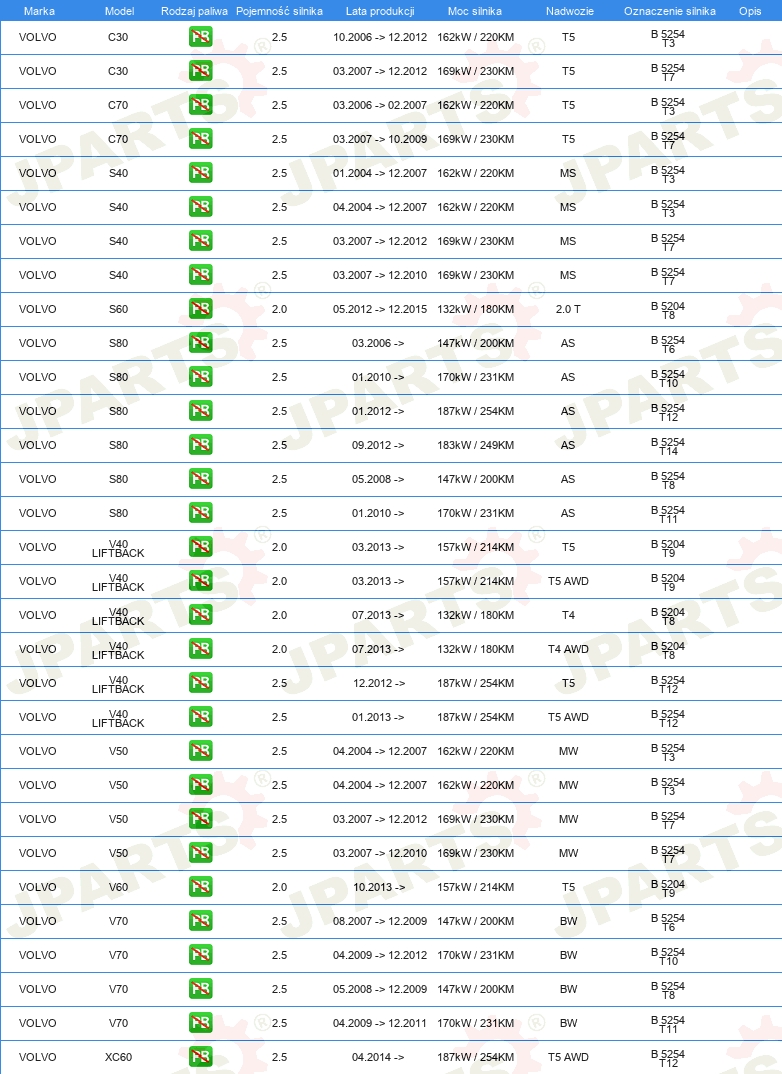Click production date 01.2012 ->
Image resolution: width=782 pixels, height=1074 pixels.
point(379,411)
